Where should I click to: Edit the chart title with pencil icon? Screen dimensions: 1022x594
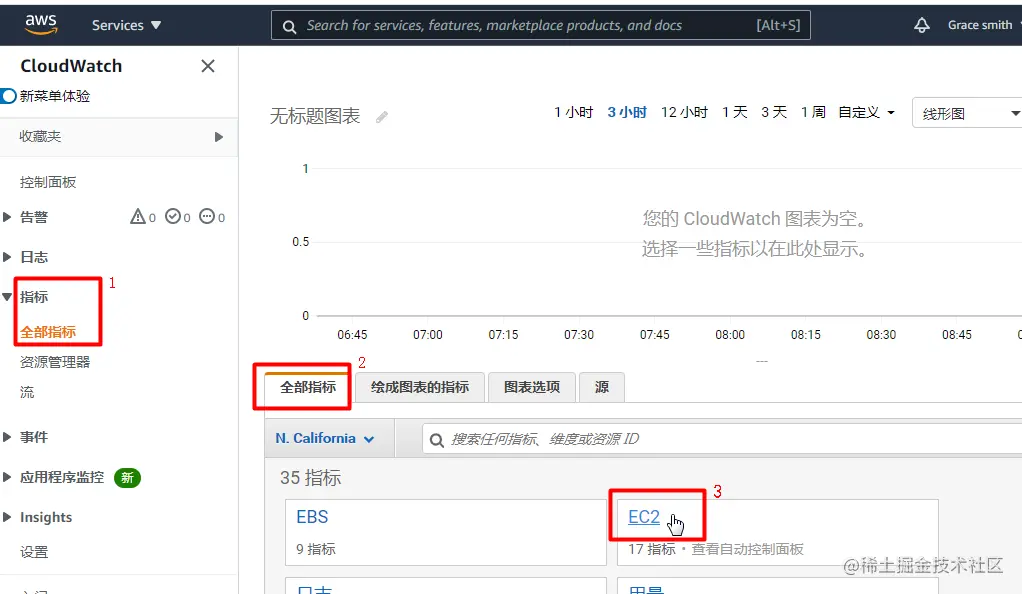[382, 117]
